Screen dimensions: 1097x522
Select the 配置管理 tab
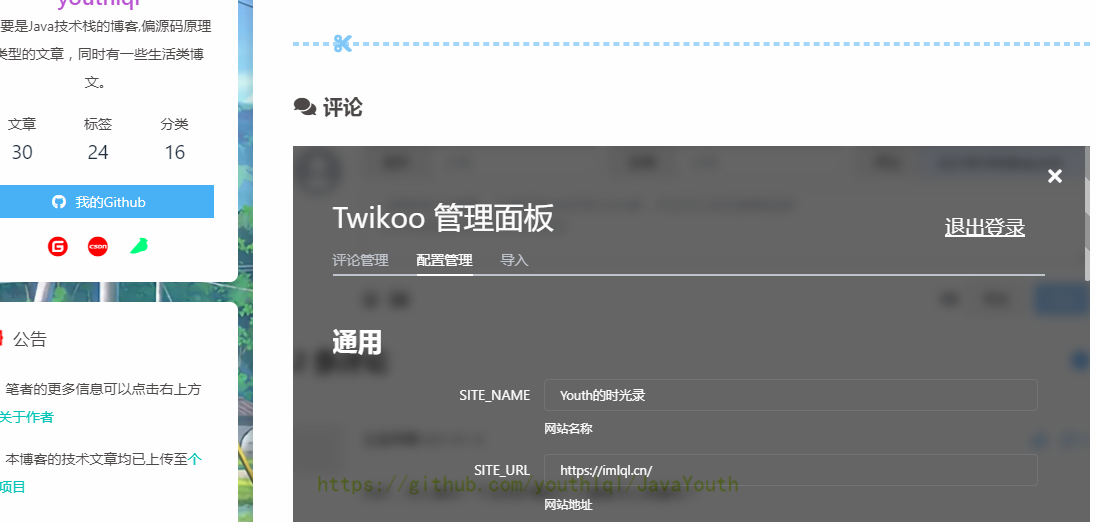click(x=444, y=260)
